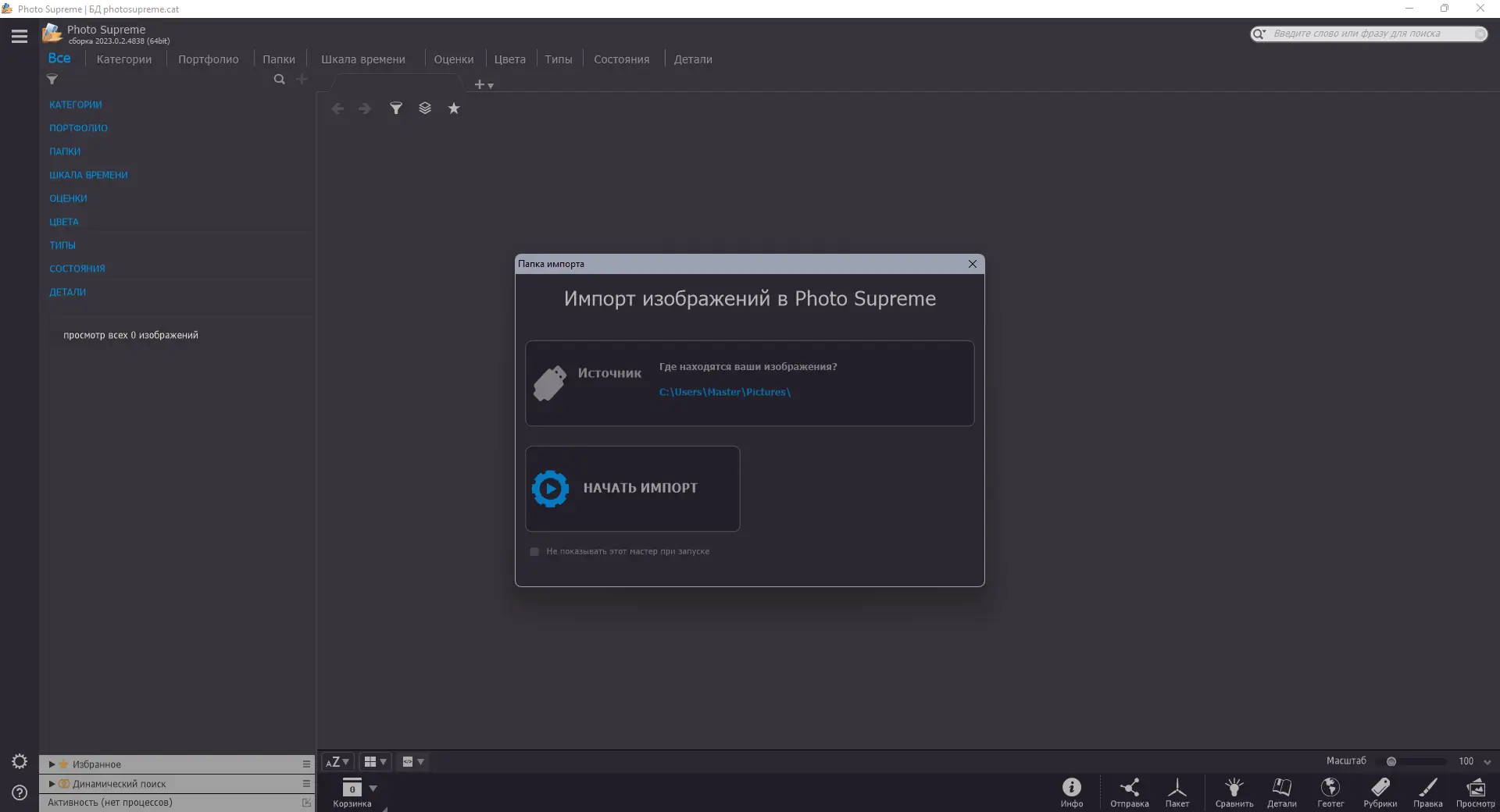
Task: Select the Все tab
Action: (59, 59)
